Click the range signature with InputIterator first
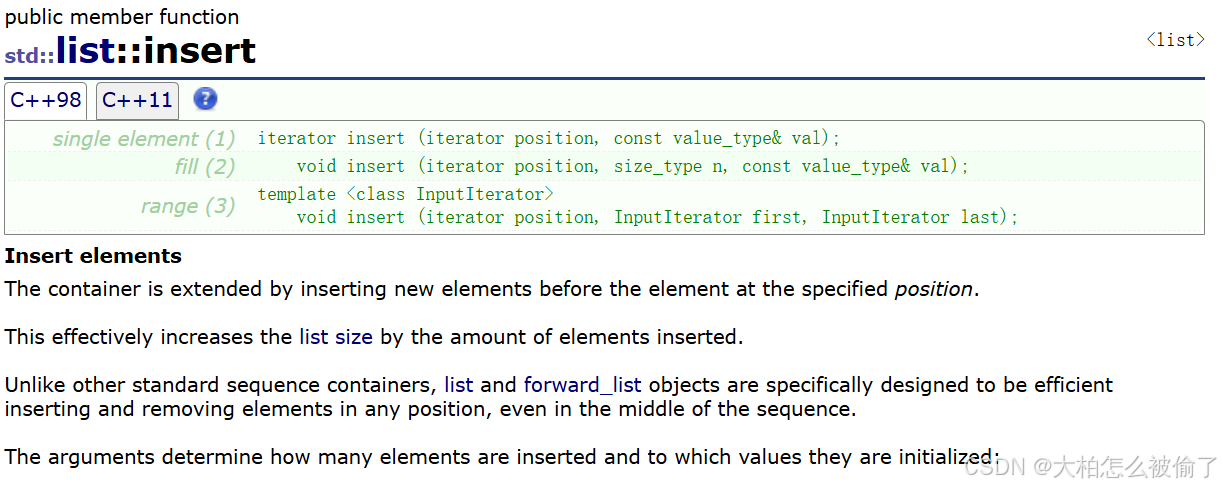The image size is (1223, 486). pyautogui.click(x=657, y=217)
